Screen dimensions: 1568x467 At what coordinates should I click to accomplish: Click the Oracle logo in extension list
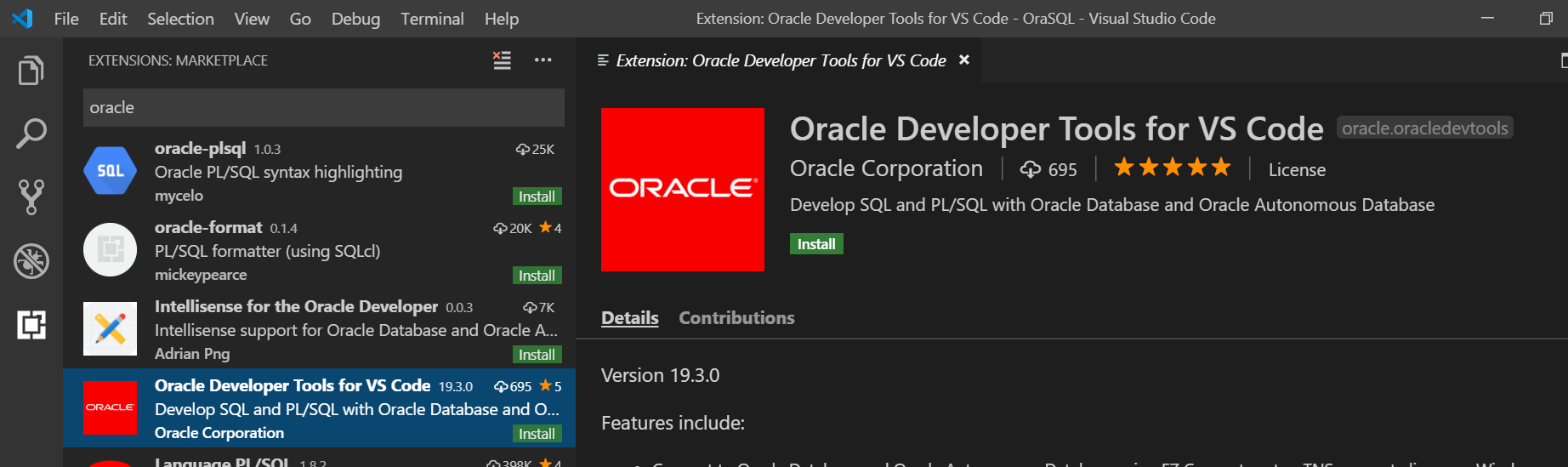click(x=110, y=407)
